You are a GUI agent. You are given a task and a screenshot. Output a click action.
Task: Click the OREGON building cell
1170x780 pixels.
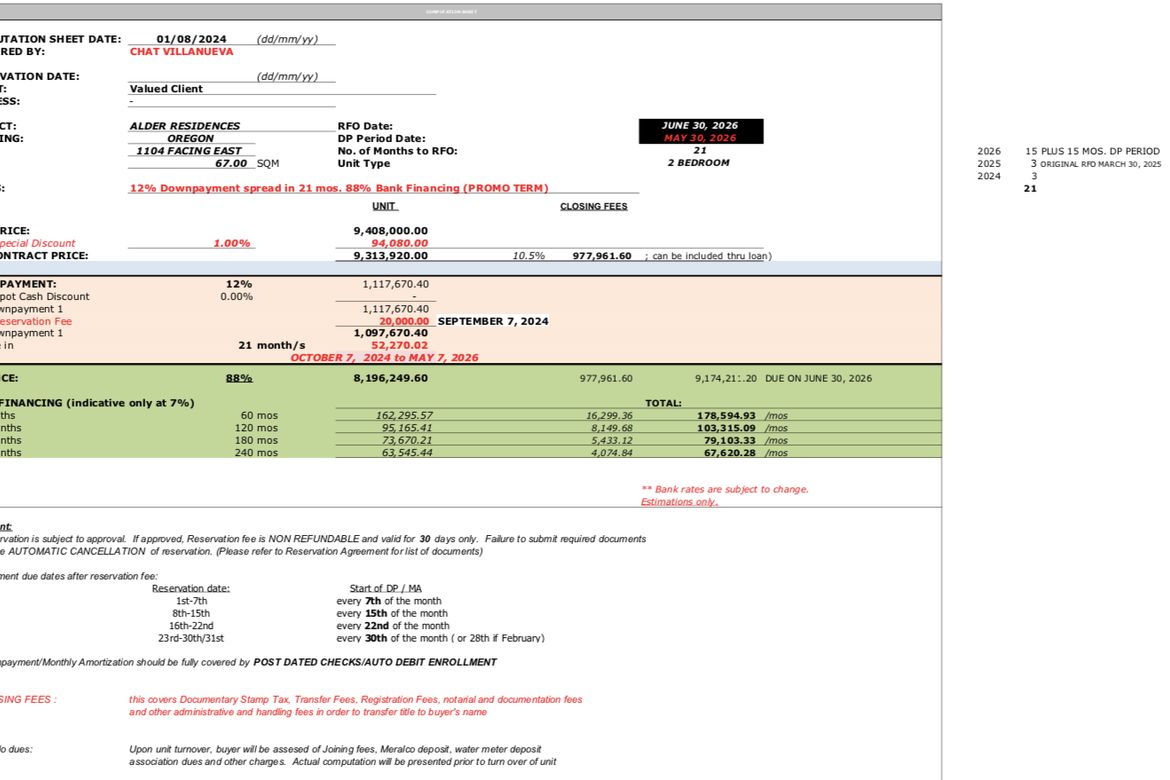[x=190, y=139]
